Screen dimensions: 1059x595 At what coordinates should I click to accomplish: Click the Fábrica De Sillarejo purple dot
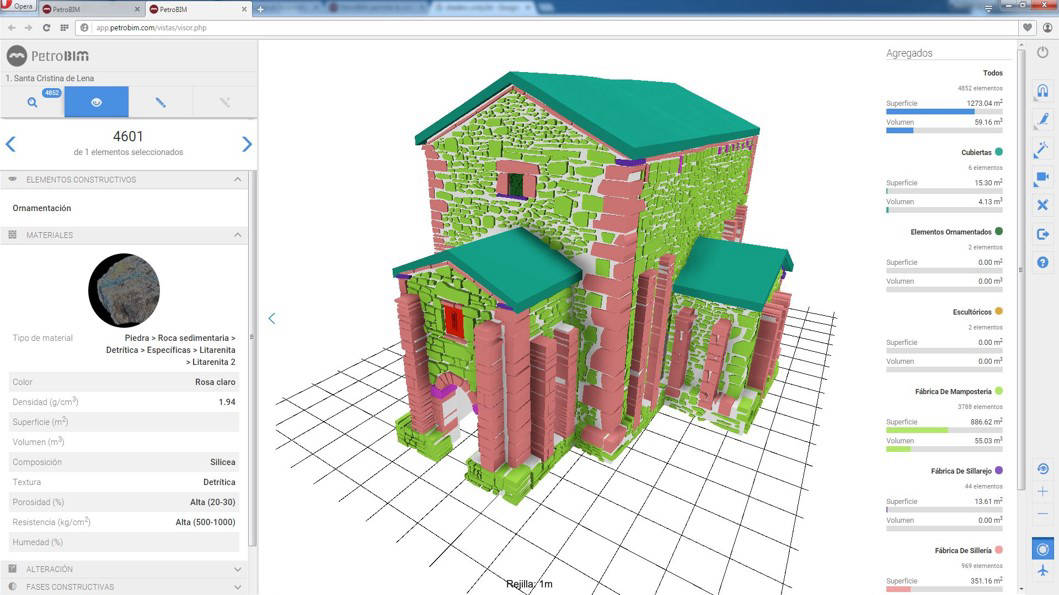998,470
